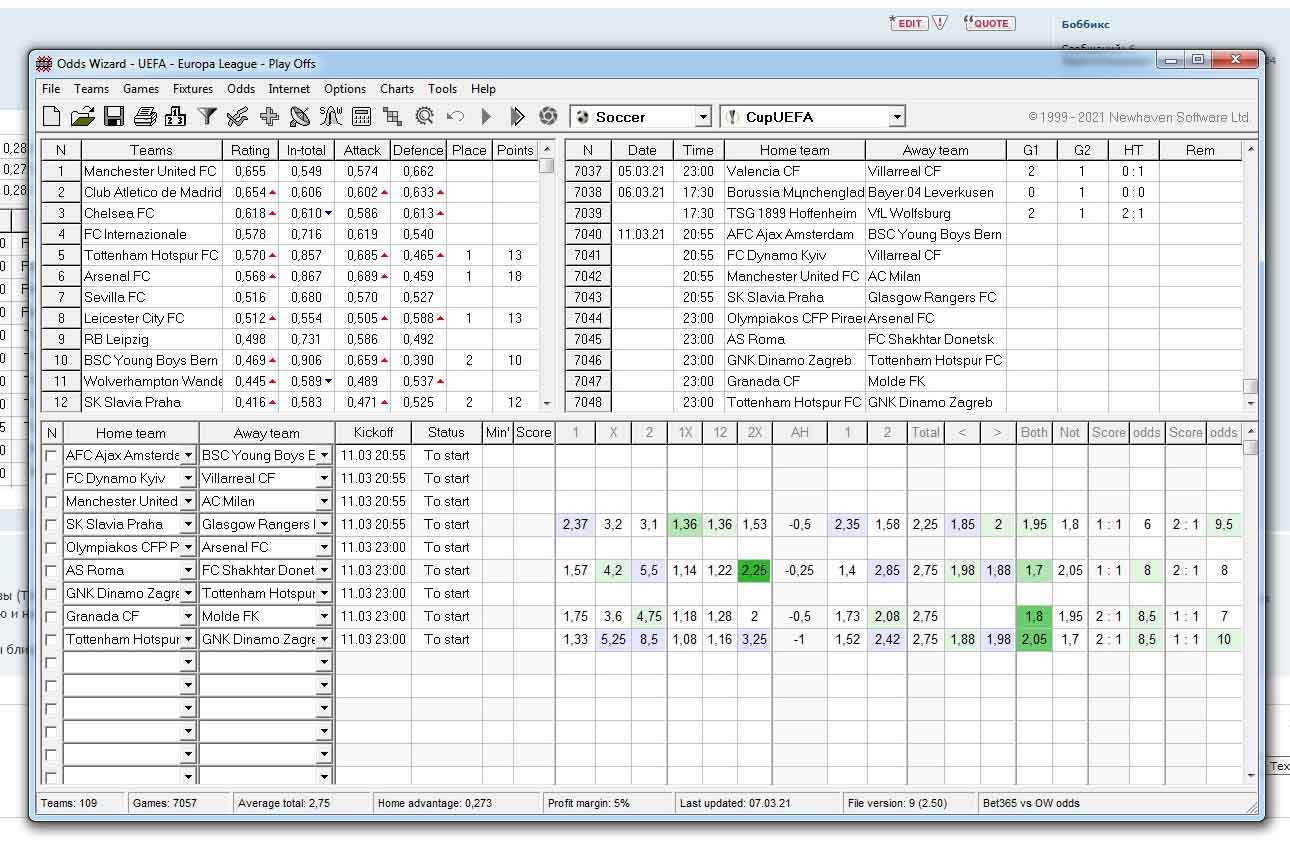Launch the calculator tool icon
The image size is (1290, 849).
[x=362, y=117]
